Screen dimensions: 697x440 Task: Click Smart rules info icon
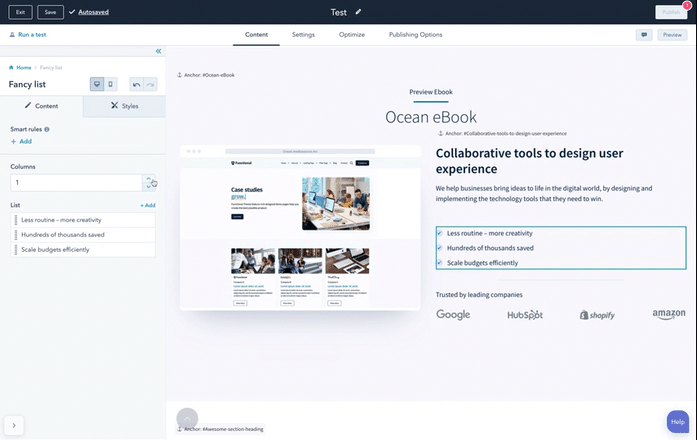click(x=47, y=129)
